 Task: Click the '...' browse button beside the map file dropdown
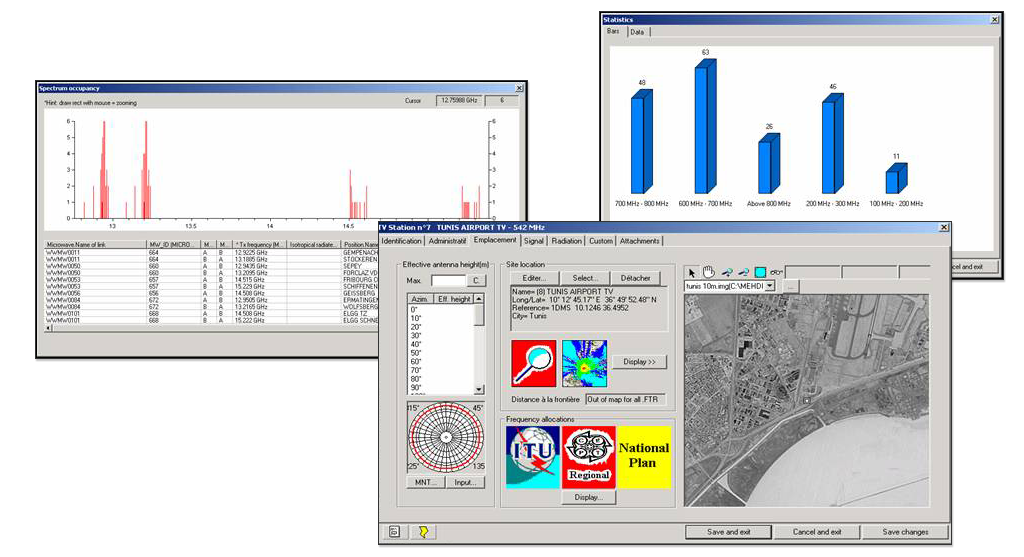(x=790, y=287)
